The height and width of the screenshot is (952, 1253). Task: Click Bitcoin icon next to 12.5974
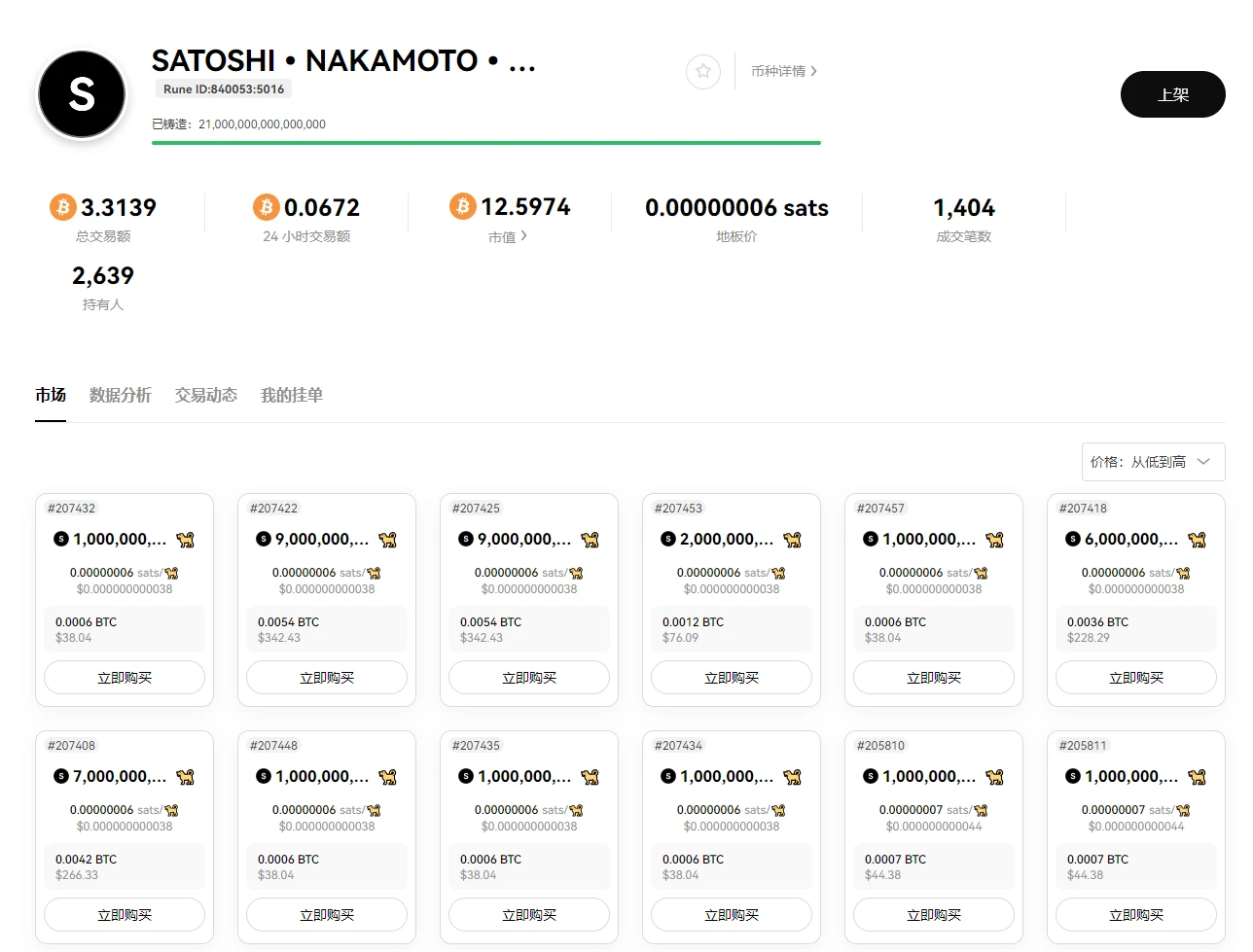(x=462, y=206)
